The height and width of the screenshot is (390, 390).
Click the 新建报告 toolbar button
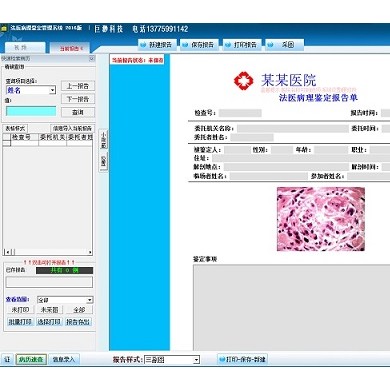pyautogui.click(x=156, y=45)
